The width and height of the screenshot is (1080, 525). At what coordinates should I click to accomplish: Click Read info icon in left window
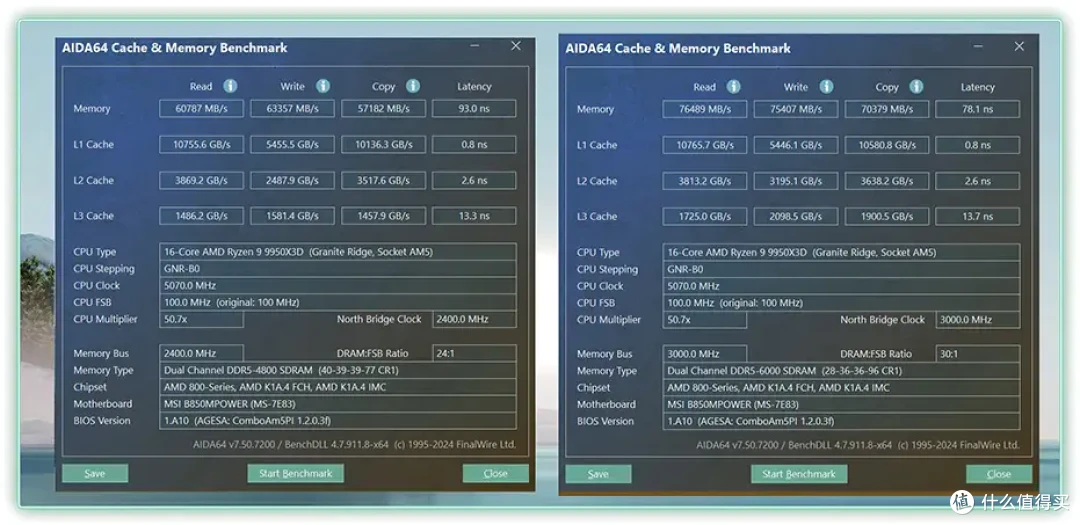pyautogui.click(x=230, y=86)
